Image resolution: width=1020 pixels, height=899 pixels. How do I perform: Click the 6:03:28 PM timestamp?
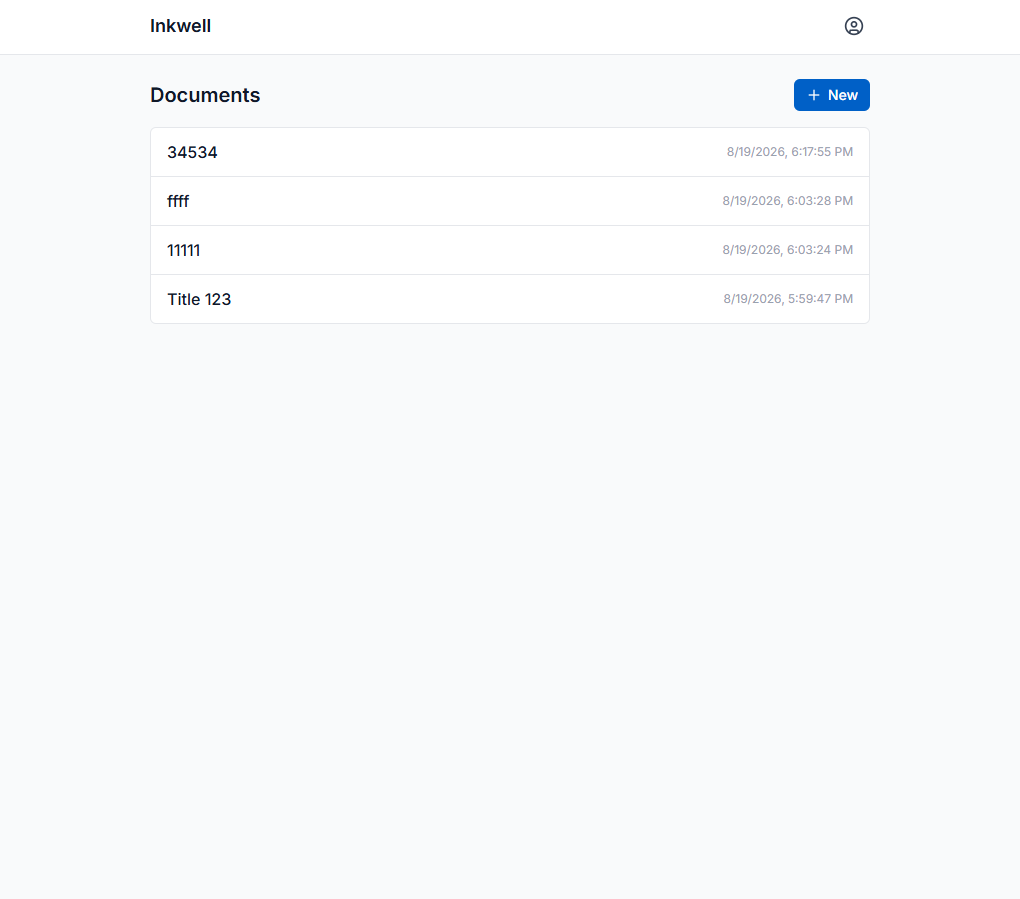(787, 201)
